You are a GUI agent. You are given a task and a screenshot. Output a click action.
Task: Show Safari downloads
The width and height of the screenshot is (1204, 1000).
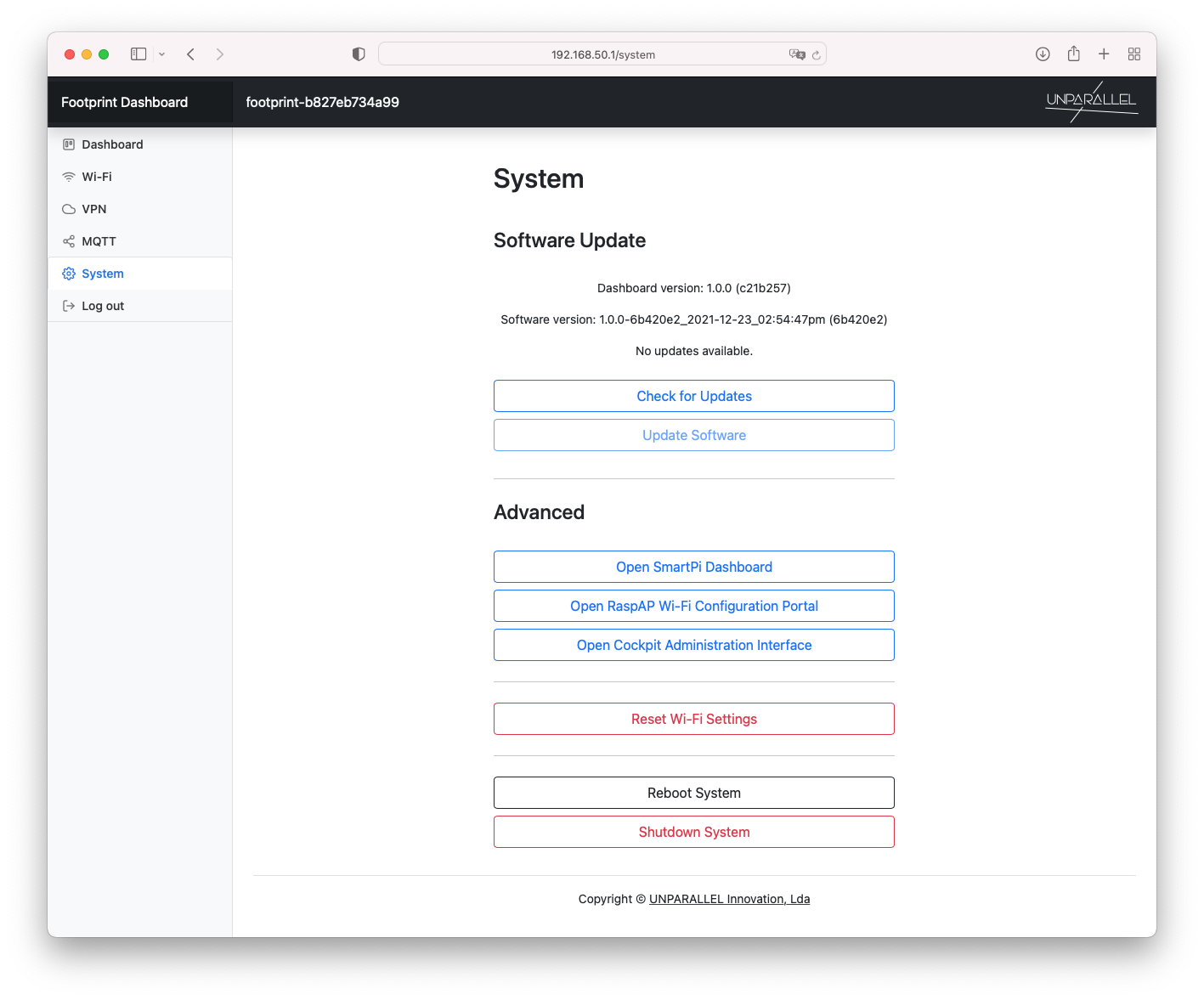(1043, 54)
